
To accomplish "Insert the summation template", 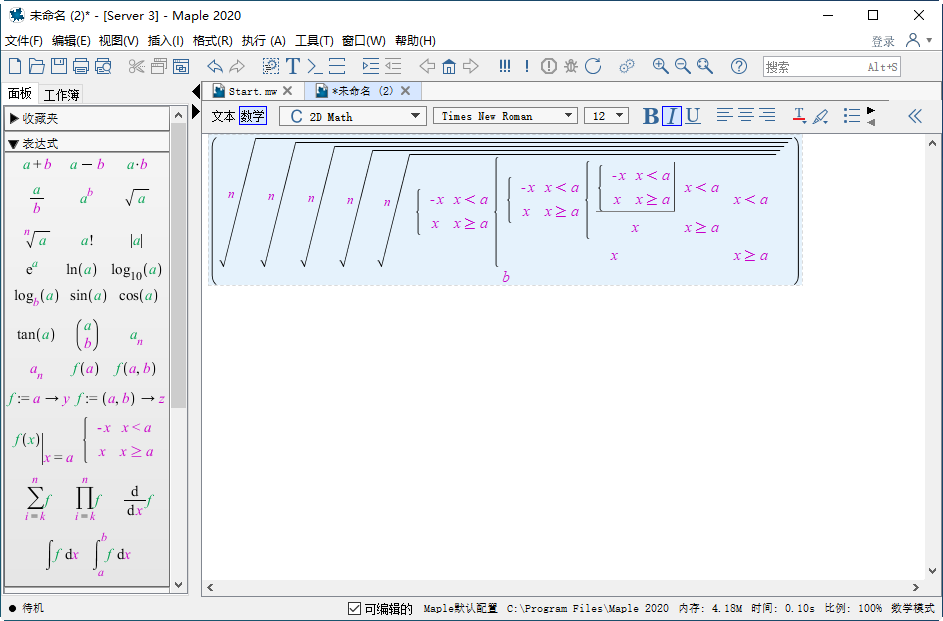I will (38, 498).
